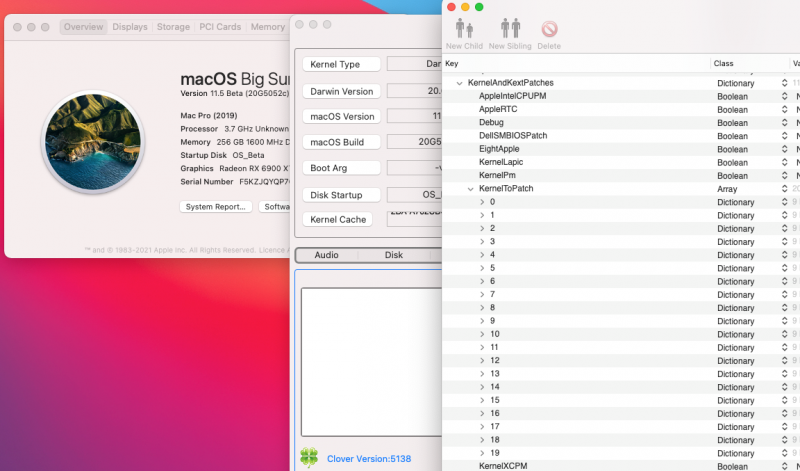Select the KernelLapic key row
The width and height of the screenshot is (800, 471).
point(621,163)
